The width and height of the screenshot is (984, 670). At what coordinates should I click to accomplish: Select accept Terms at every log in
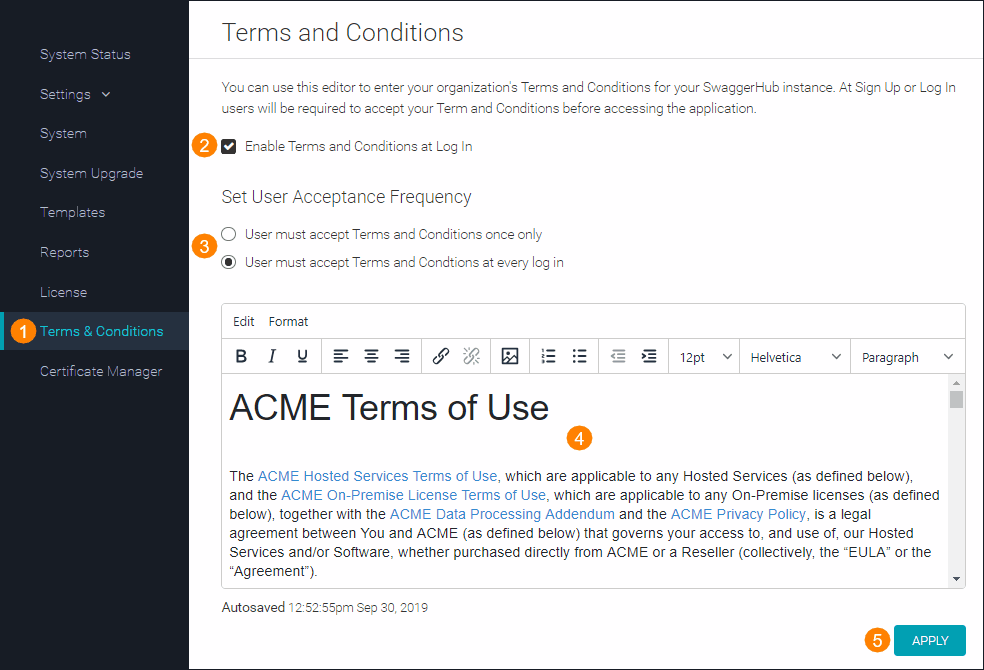228,262
